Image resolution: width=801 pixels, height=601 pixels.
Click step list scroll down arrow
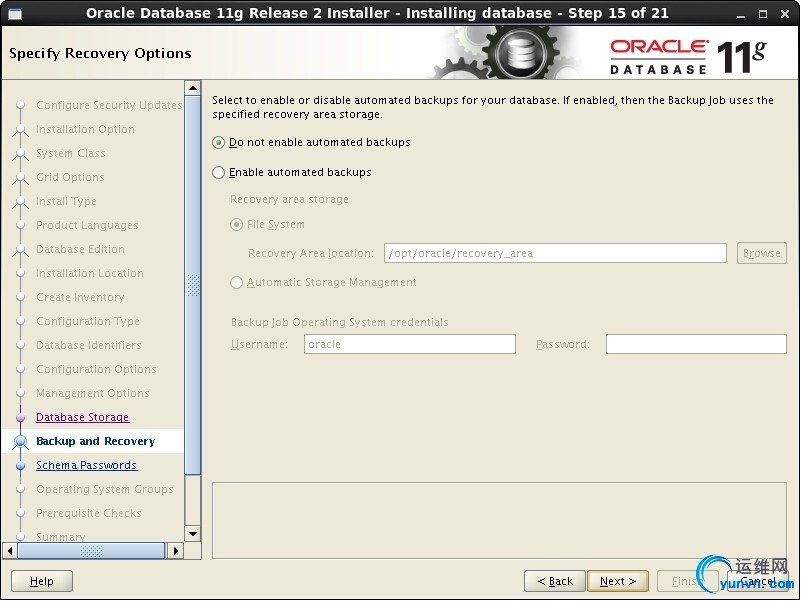193,535
